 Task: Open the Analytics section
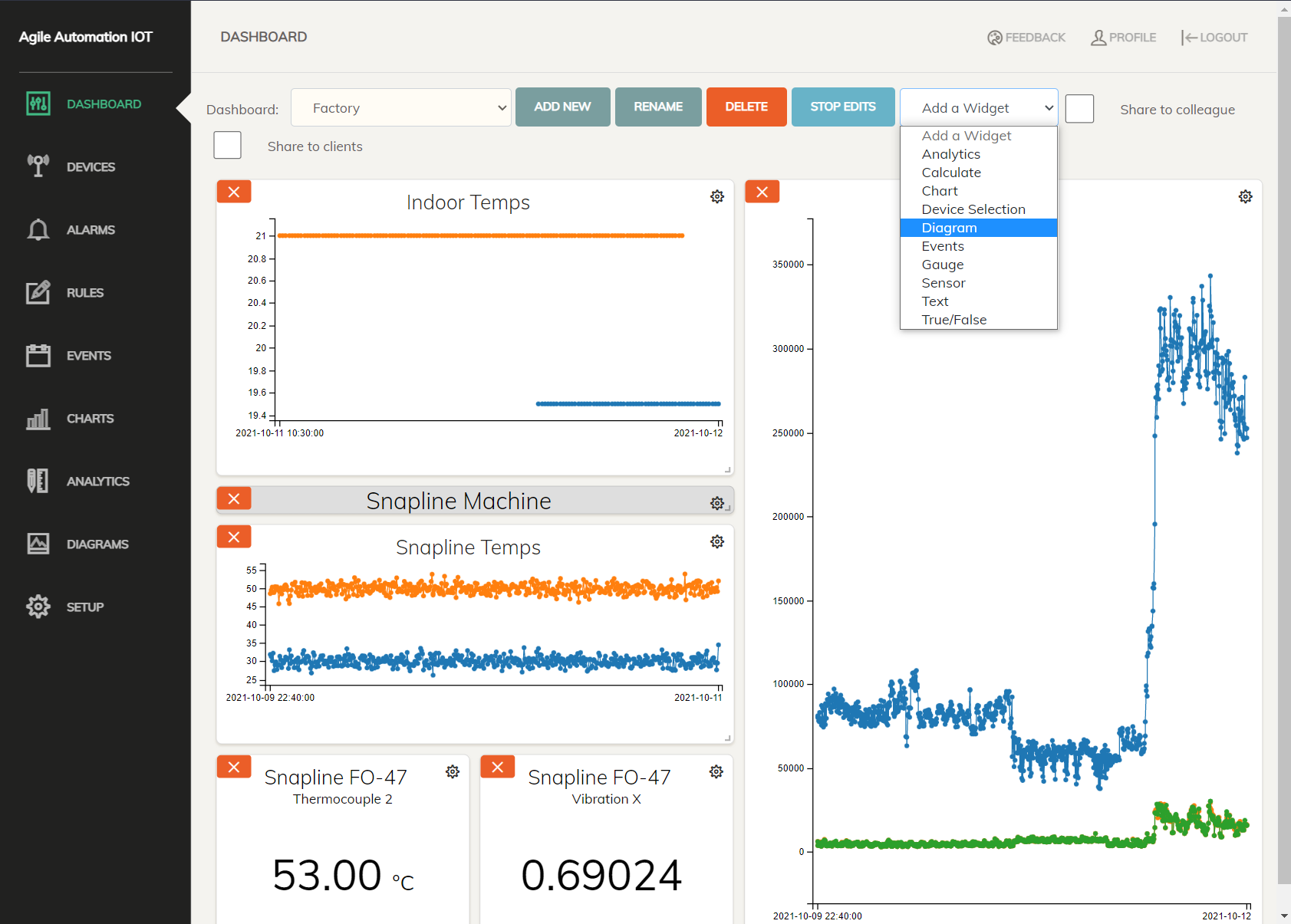pos(98,481)
